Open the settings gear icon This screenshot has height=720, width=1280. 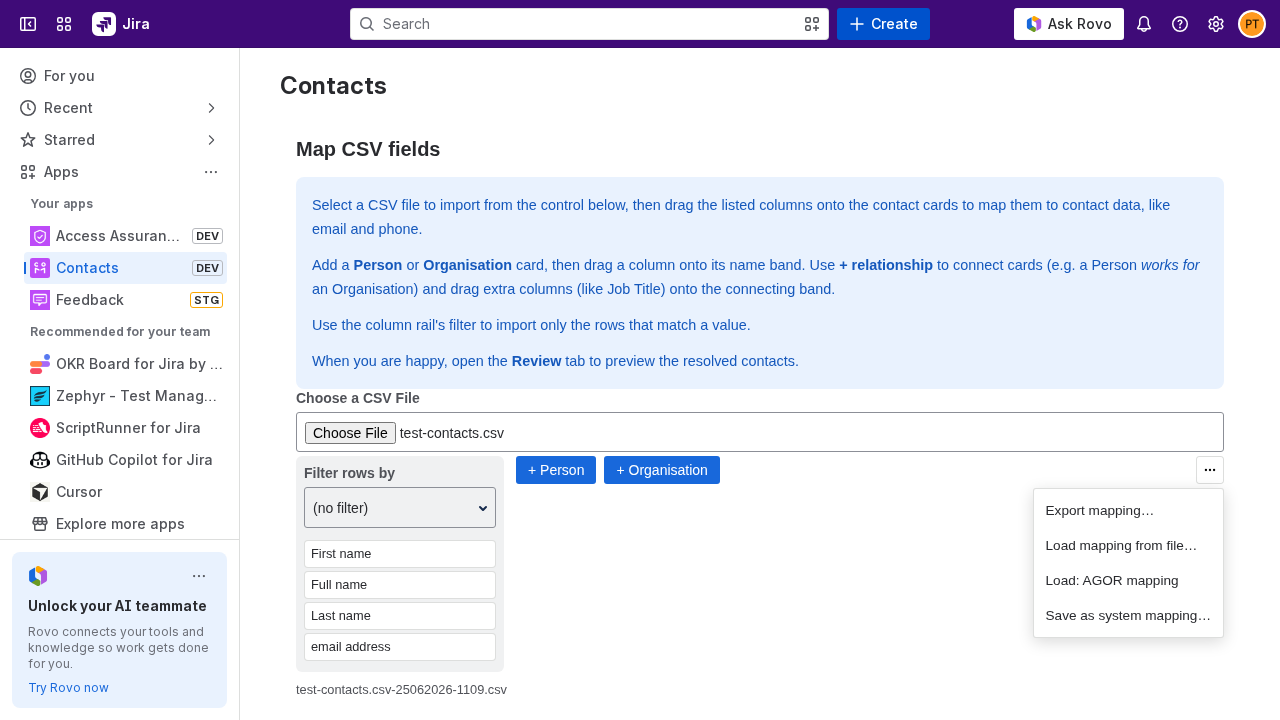(1216, 24)
